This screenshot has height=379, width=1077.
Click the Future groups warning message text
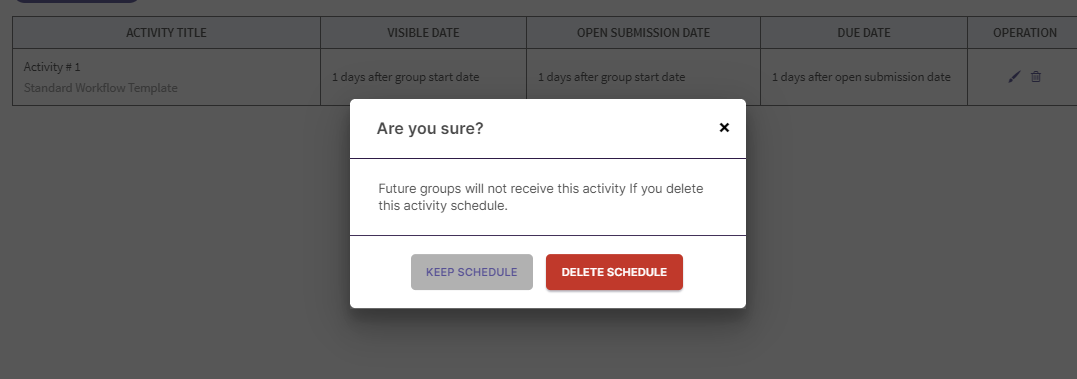[541, 197]
